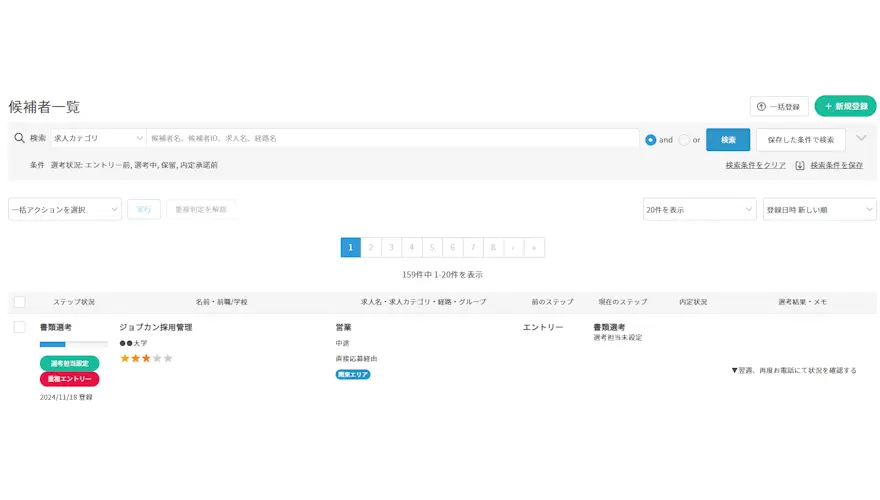This screenshot has width=880, height=500.
Task: Click the 選考担当設定 green badge
Action: [69, 363]
